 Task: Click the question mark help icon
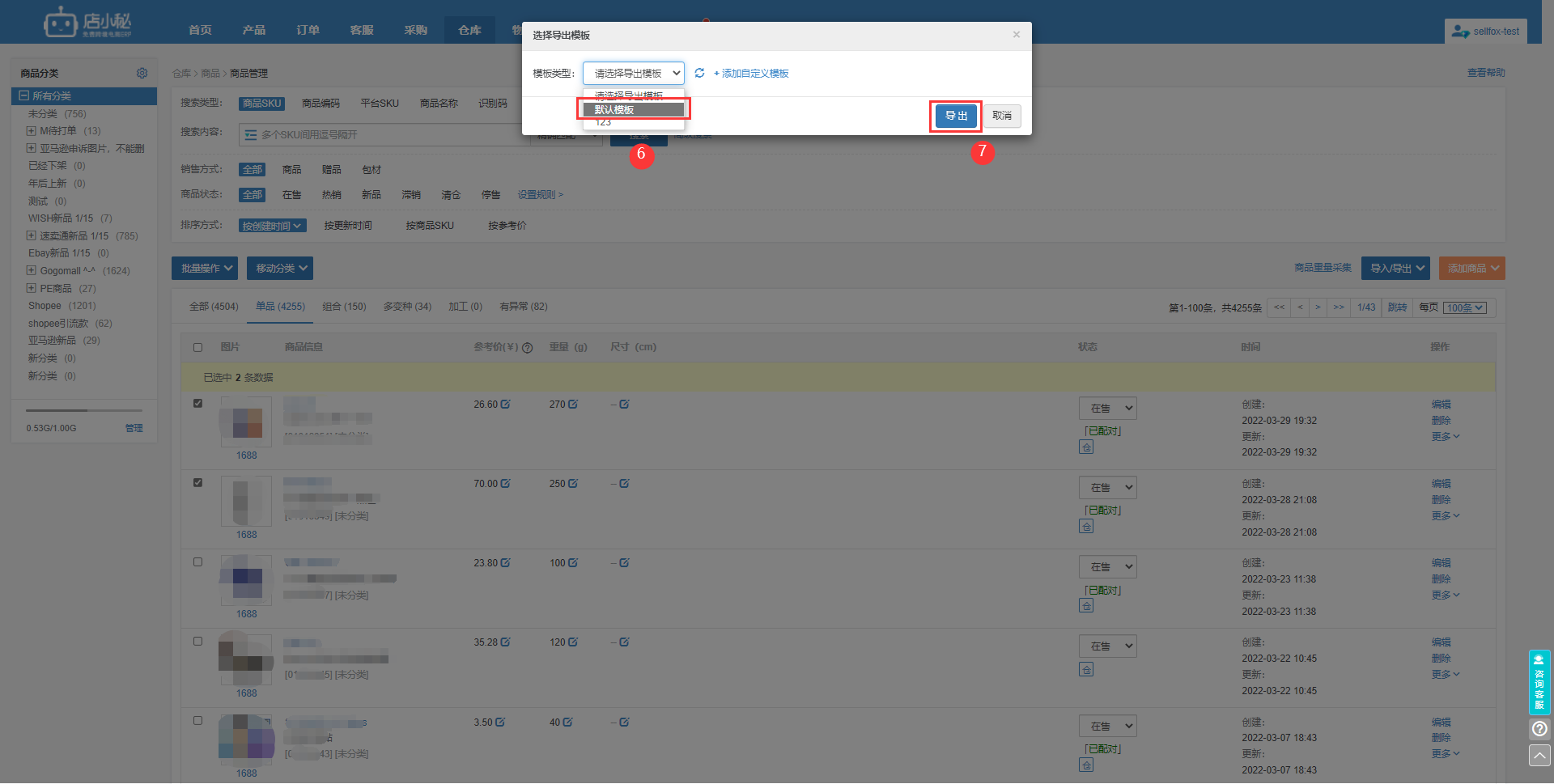coord(1539,728)
